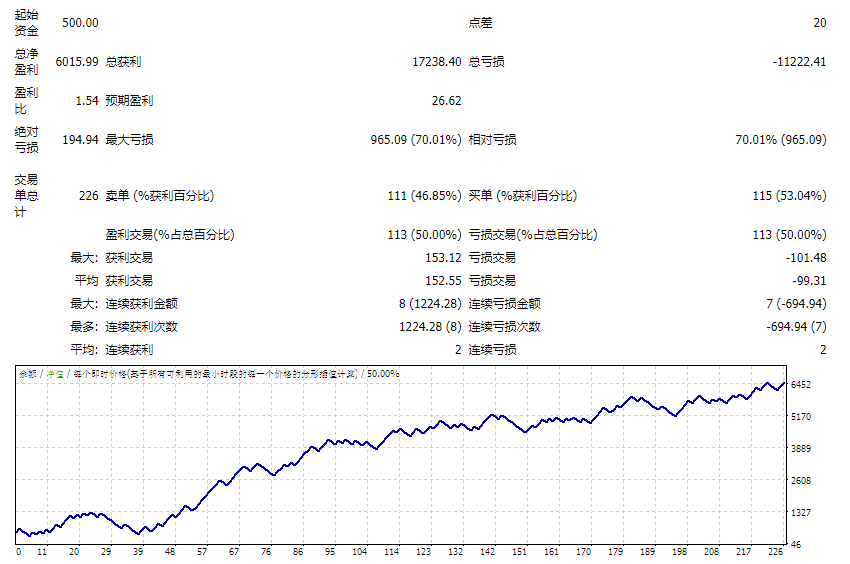Image resolution: width=850 pixels, height=564 pixels.
Task: Click the 总亏损 value -11222.41
Action: click(799, 61)
